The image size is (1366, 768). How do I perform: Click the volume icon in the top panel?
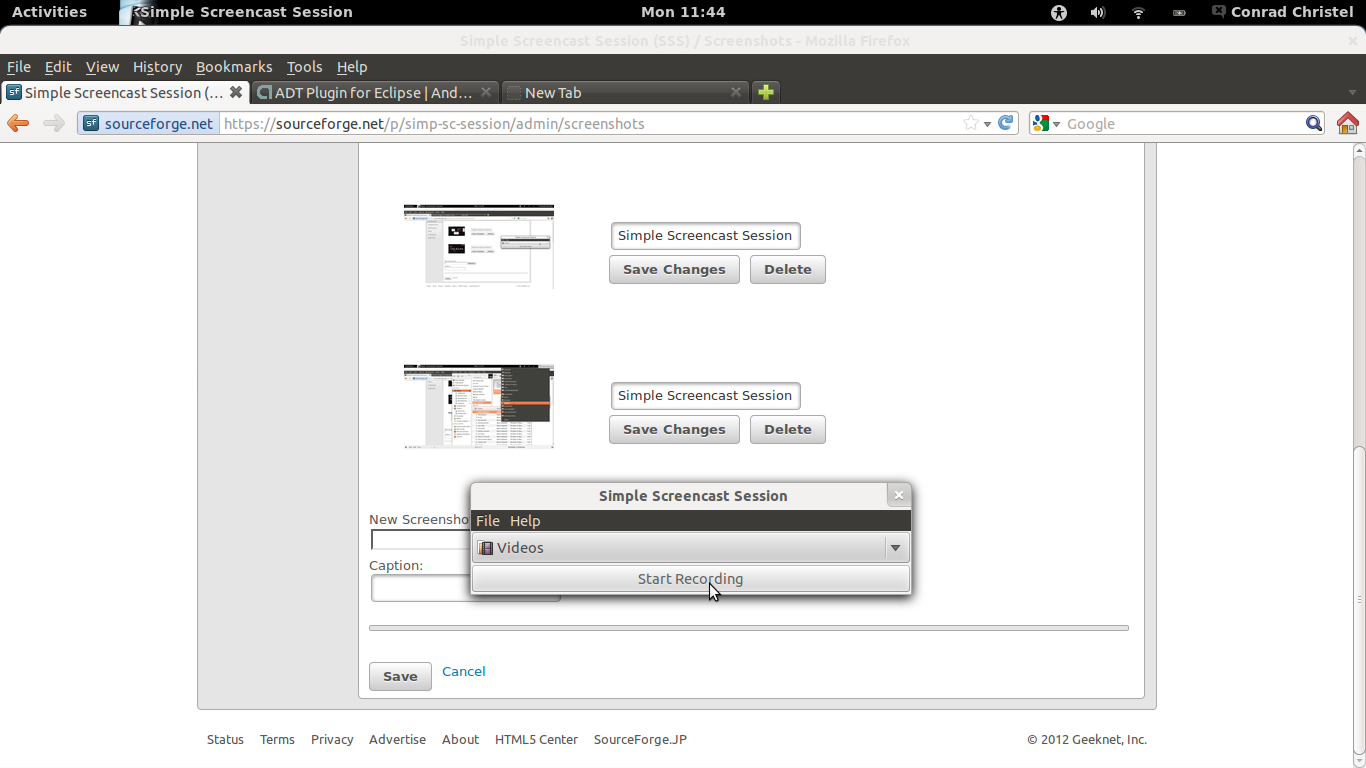click(1097, 12)
